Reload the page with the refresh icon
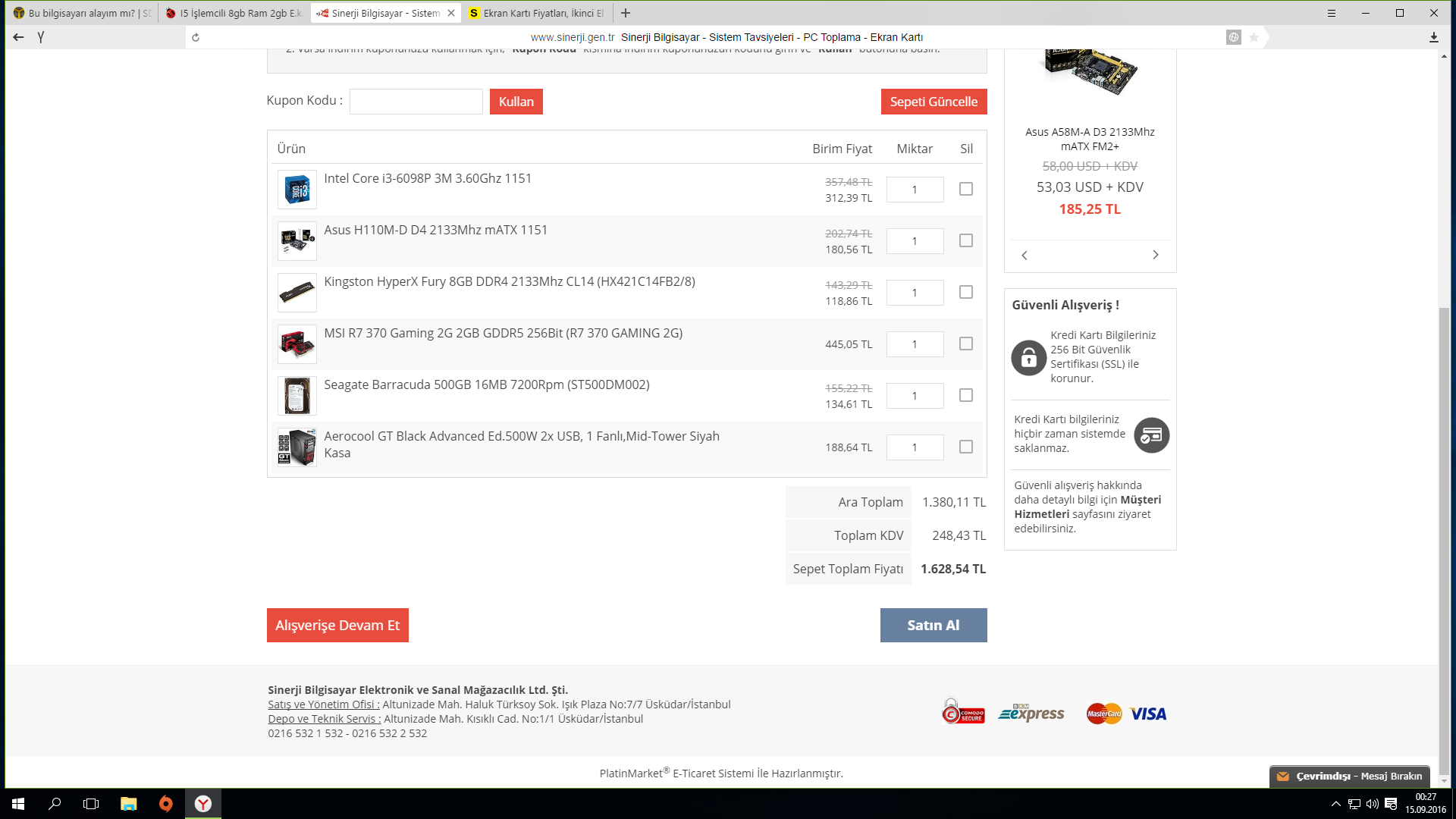 point(196,37)
